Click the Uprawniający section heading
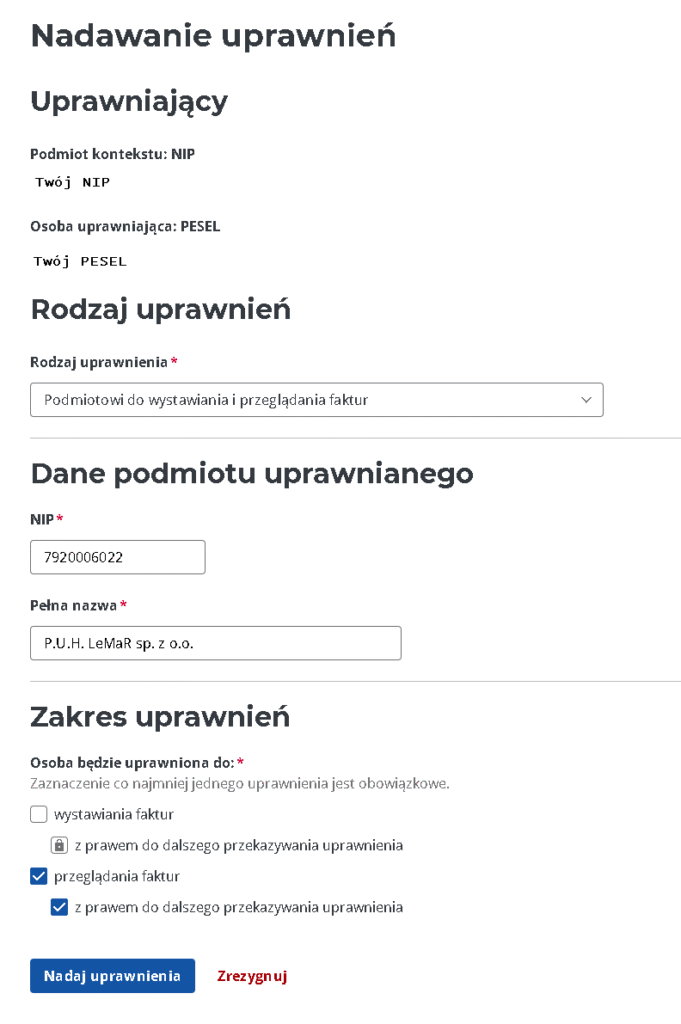681x1024 pixels. [x=130, y=101]
